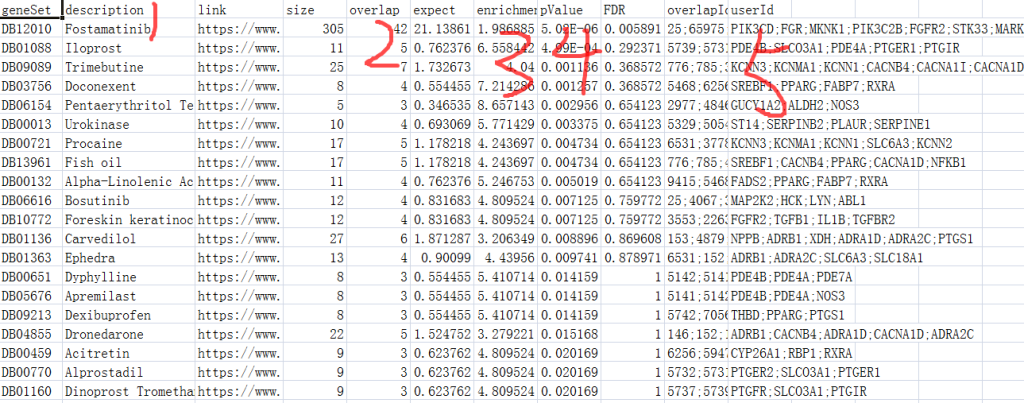
Task: Click FDR value 0.005891
Action: 632,29
